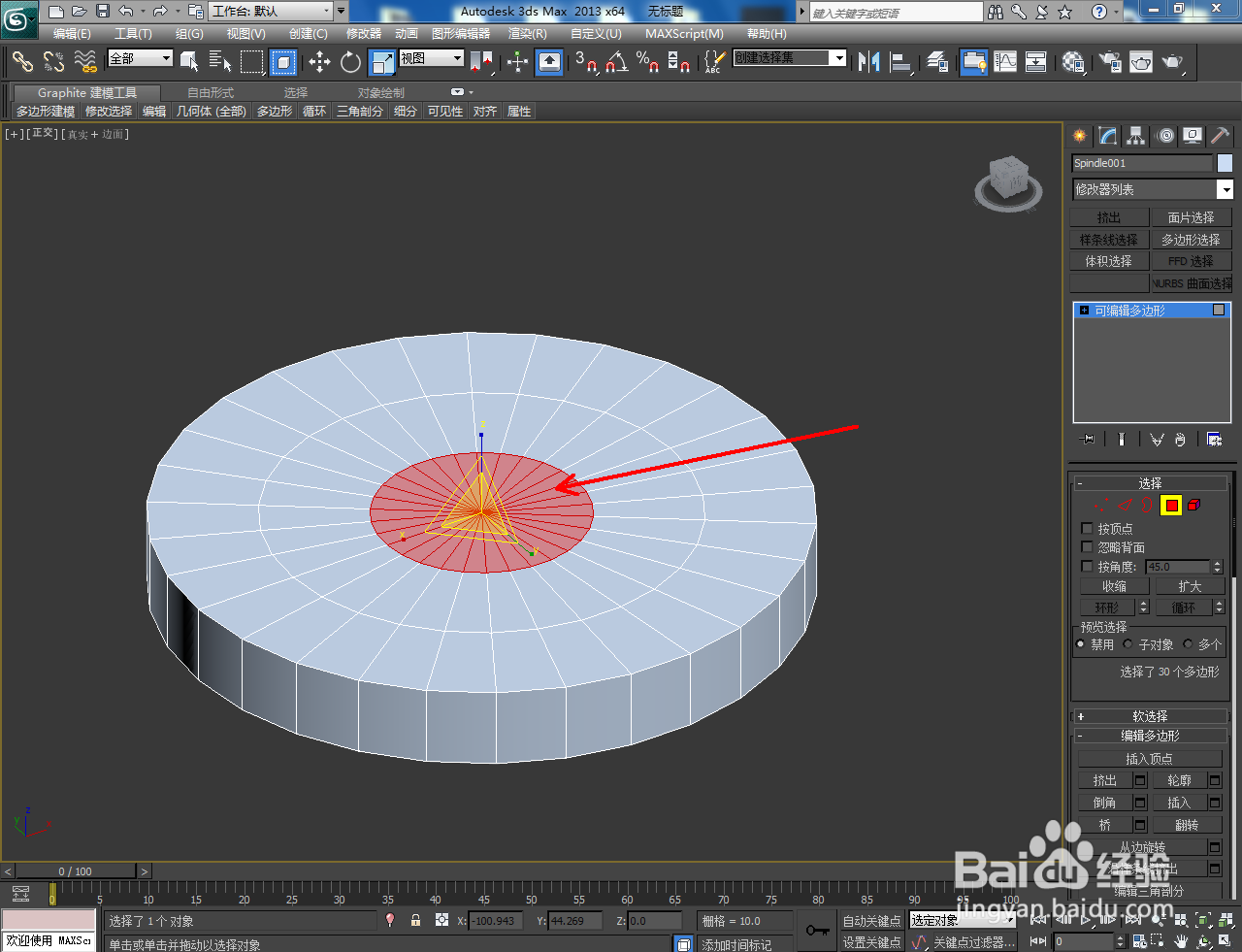Select the 禁用 preview radio button
The image size is (1242, 952).
pyautogui.click(x=1081, y=643)
